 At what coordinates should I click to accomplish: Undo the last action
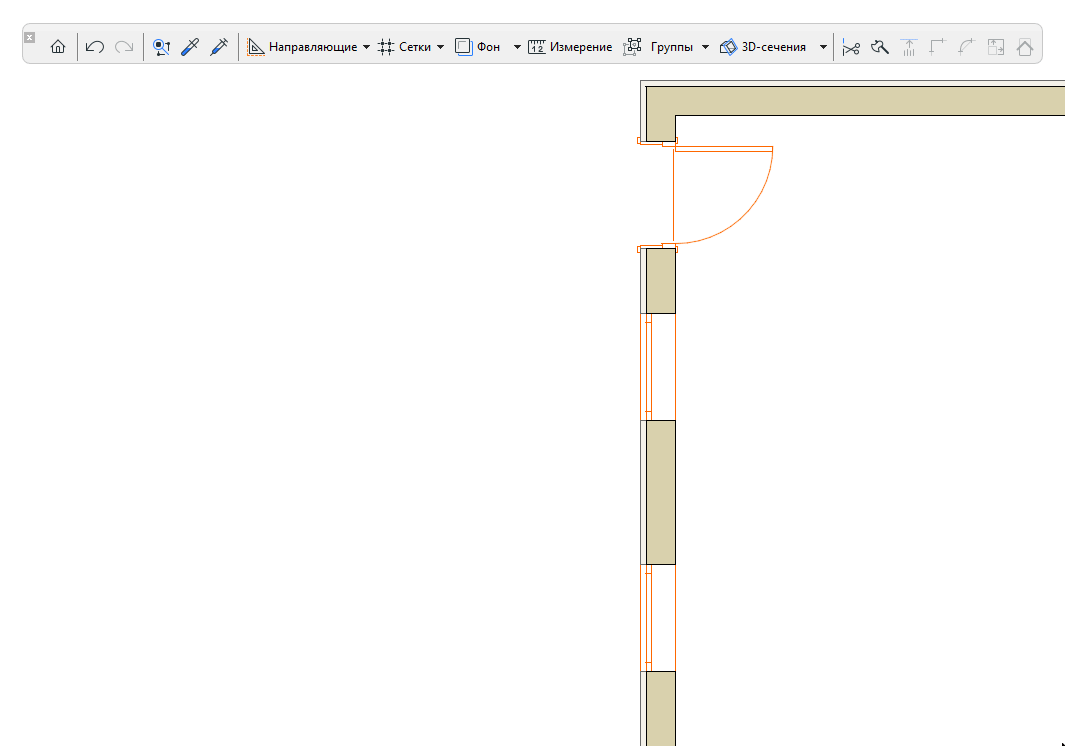(93, 46)
